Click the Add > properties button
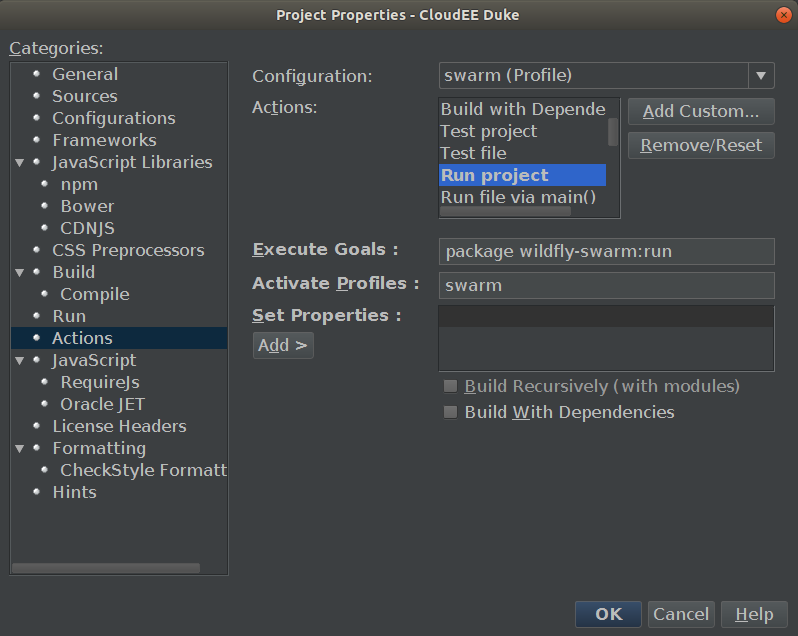The width and height of the screenshot is (798, 636). tap(283, 345)
